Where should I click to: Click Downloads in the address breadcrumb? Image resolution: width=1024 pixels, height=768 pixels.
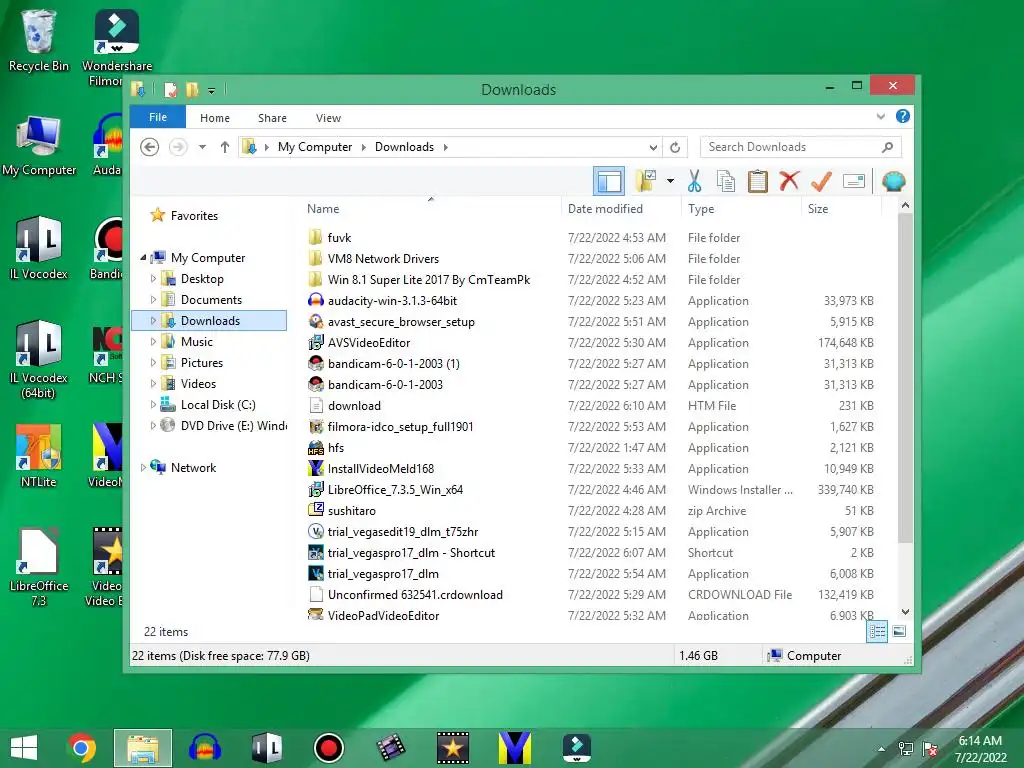point(404,147)
